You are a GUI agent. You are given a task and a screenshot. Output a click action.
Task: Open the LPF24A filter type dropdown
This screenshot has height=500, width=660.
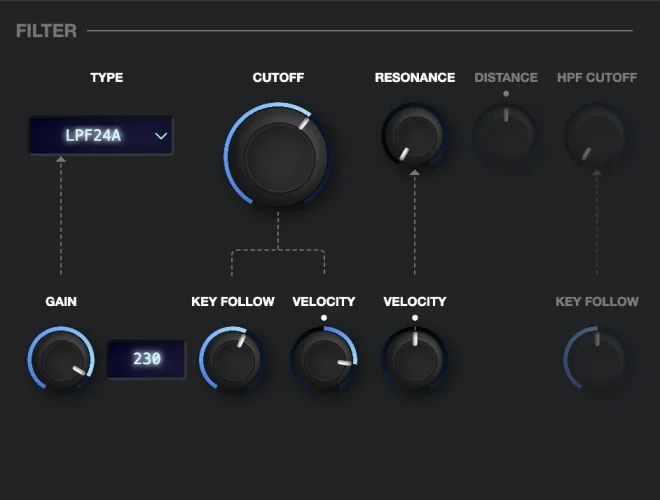[100, 135]
